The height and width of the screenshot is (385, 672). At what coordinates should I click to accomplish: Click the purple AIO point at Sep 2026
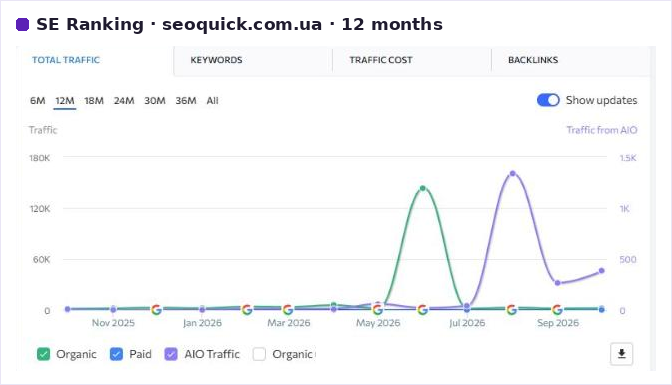(557, 283)
